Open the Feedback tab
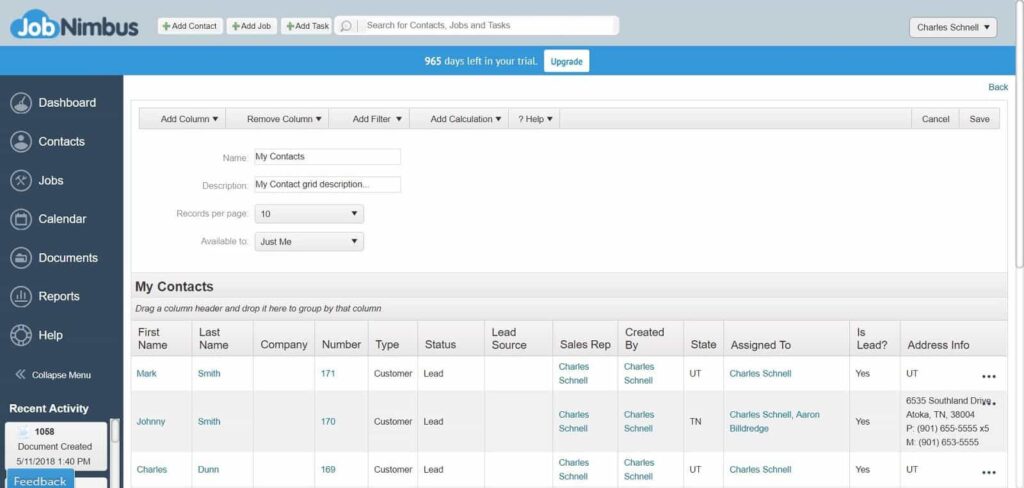The height and width of the screenshot is (488, 1024). (x=40, y=480)
